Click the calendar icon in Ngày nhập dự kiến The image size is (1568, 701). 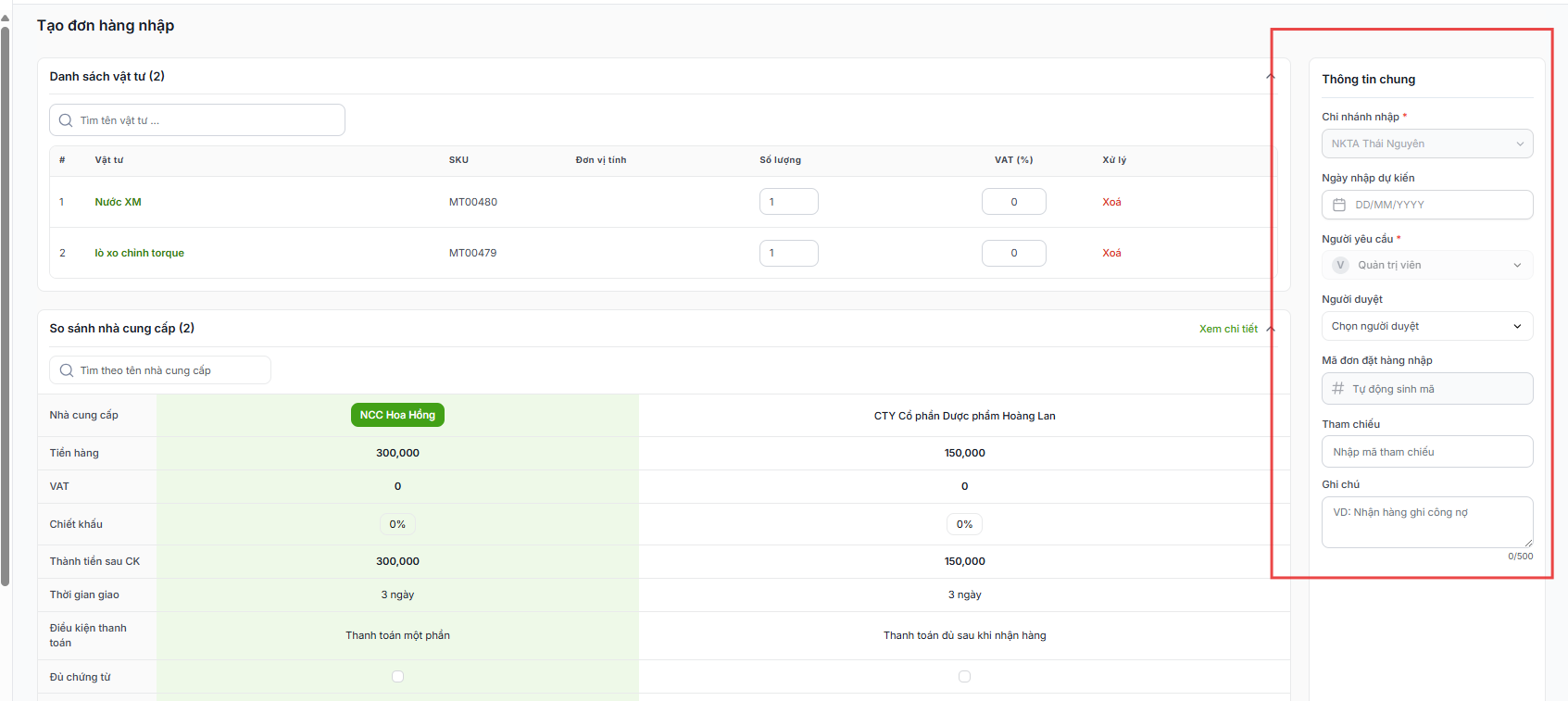pos(1338,205)
